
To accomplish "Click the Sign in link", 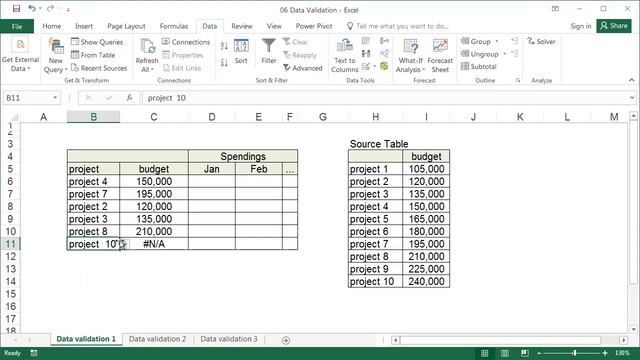I will click(x=580, y=26).
